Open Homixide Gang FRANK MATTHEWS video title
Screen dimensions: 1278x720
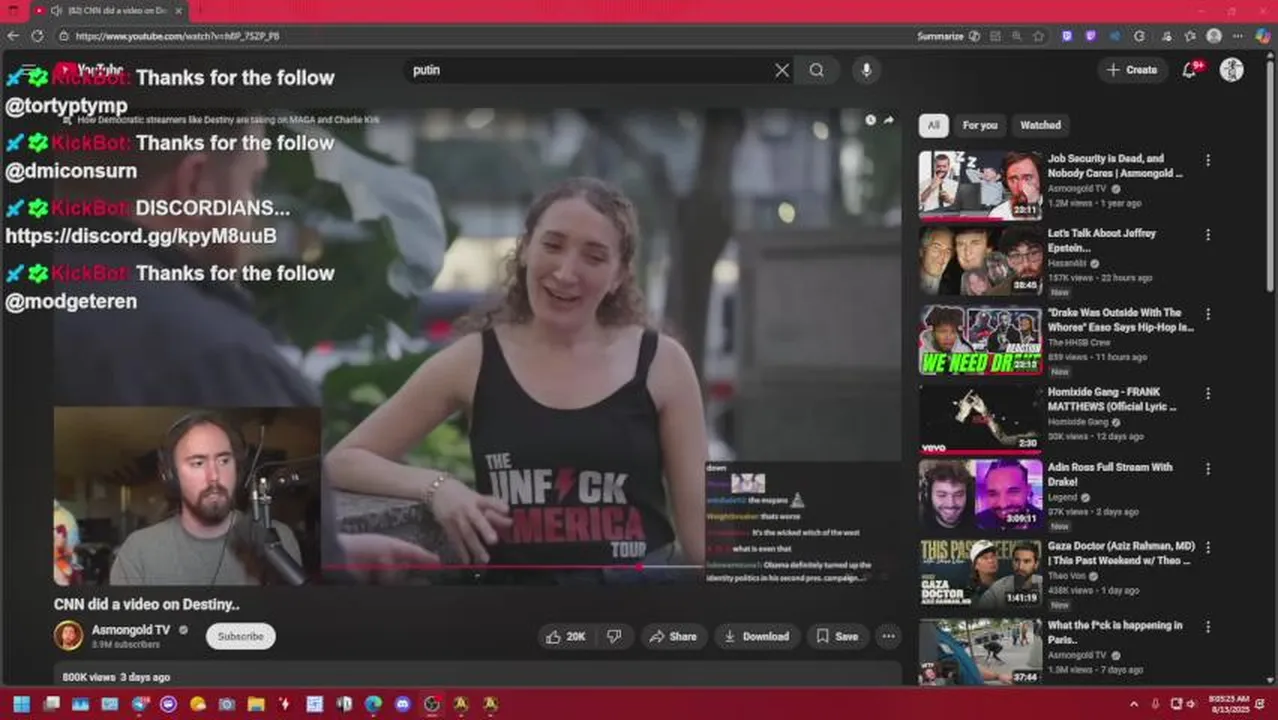click(1112, 399)
